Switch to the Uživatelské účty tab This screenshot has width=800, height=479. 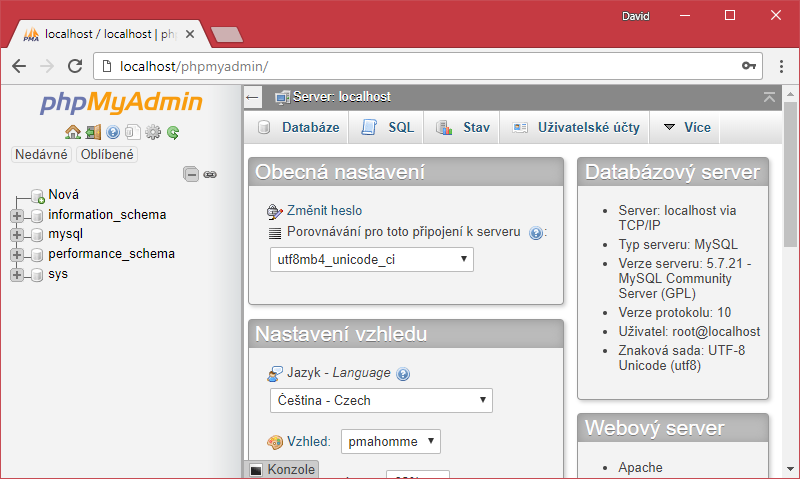576,128
